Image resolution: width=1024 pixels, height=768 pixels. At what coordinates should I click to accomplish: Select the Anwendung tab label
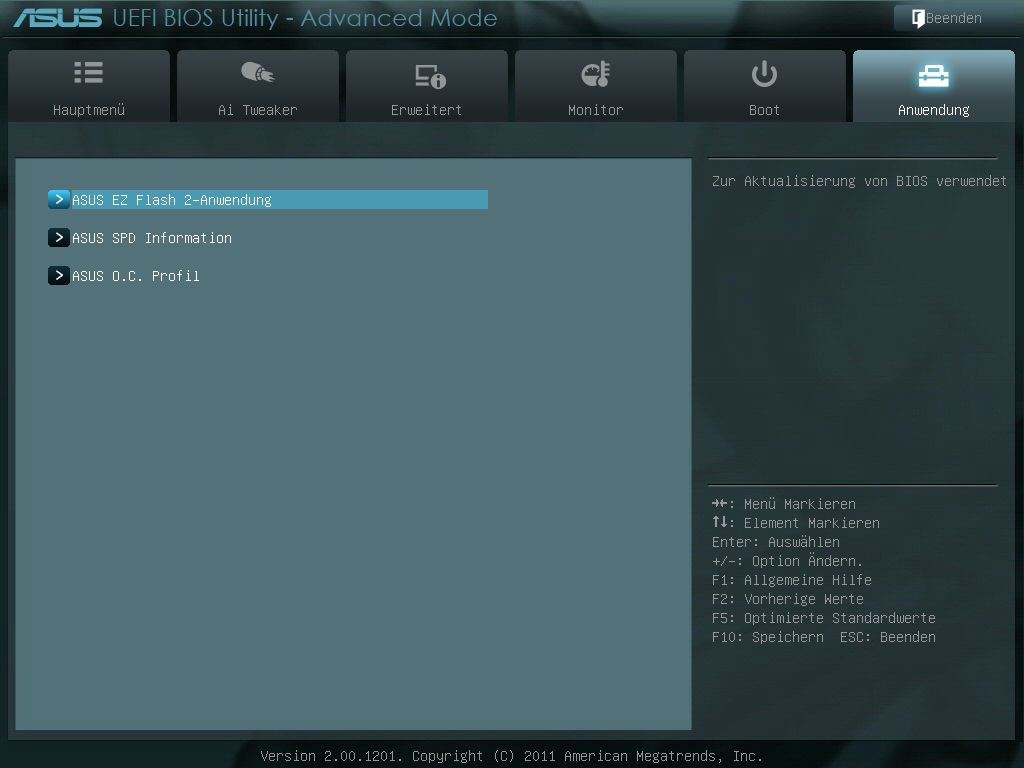(933, 110)
